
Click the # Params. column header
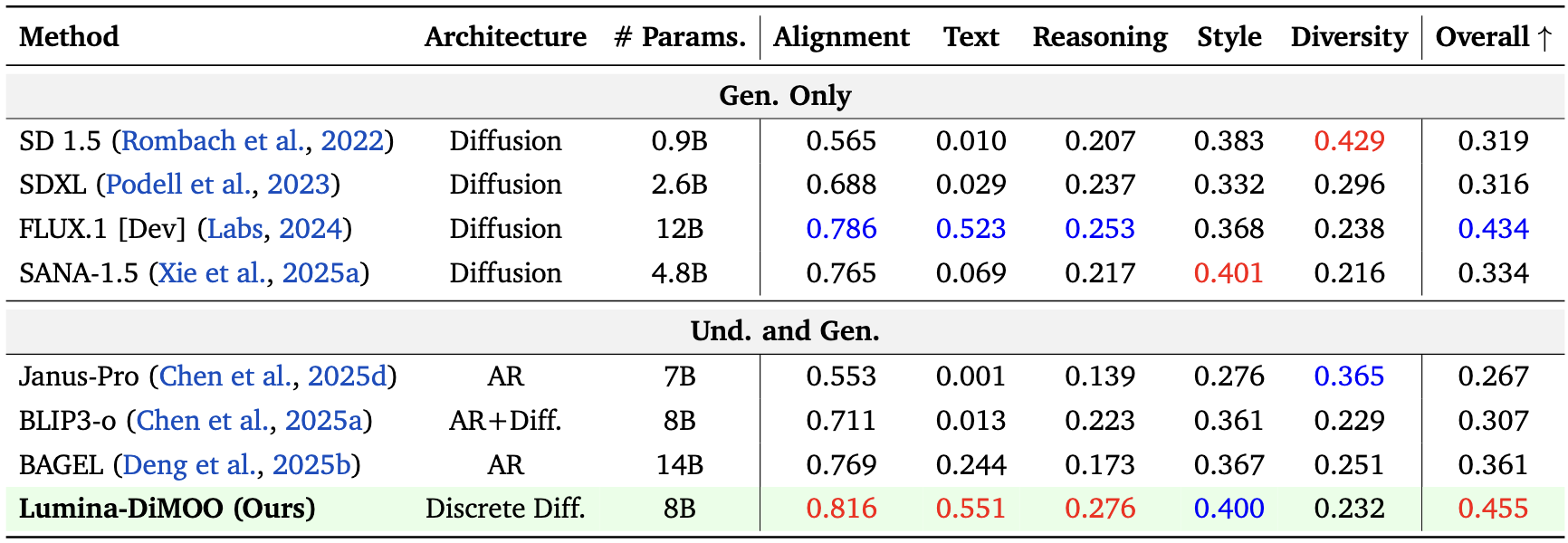click(680, 37)
